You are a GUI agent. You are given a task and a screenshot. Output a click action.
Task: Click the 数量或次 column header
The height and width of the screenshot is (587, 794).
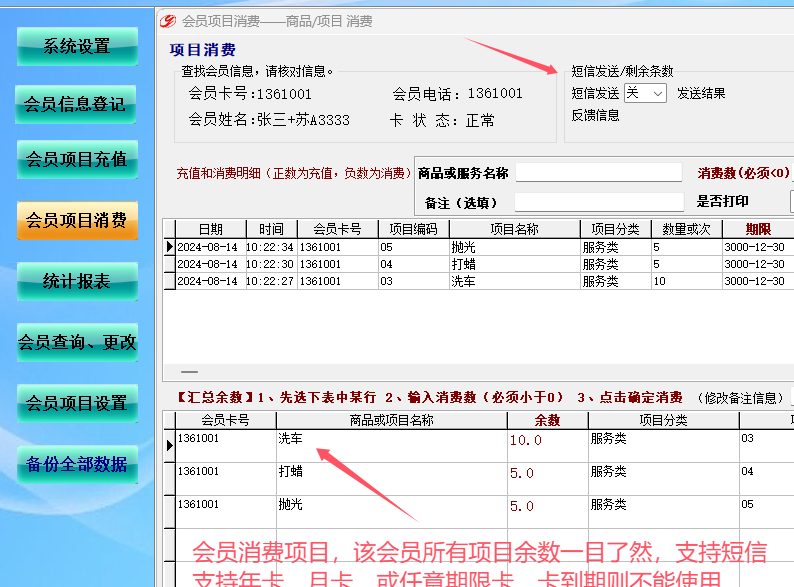[x=687, y=229]
